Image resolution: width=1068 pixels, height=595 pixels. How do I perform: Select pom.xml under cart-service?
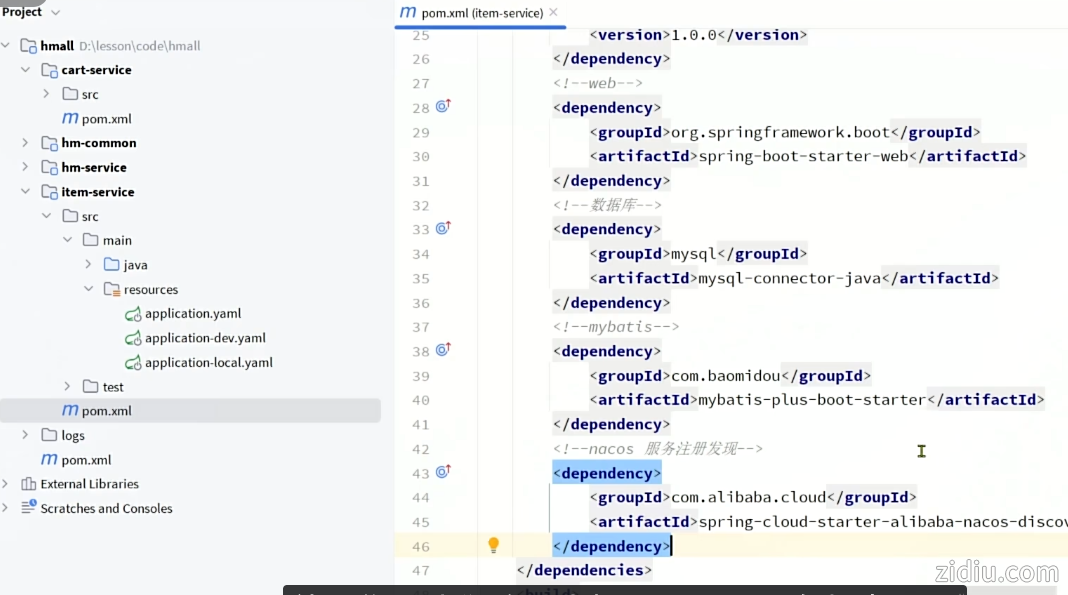click(x=106, y=119)
